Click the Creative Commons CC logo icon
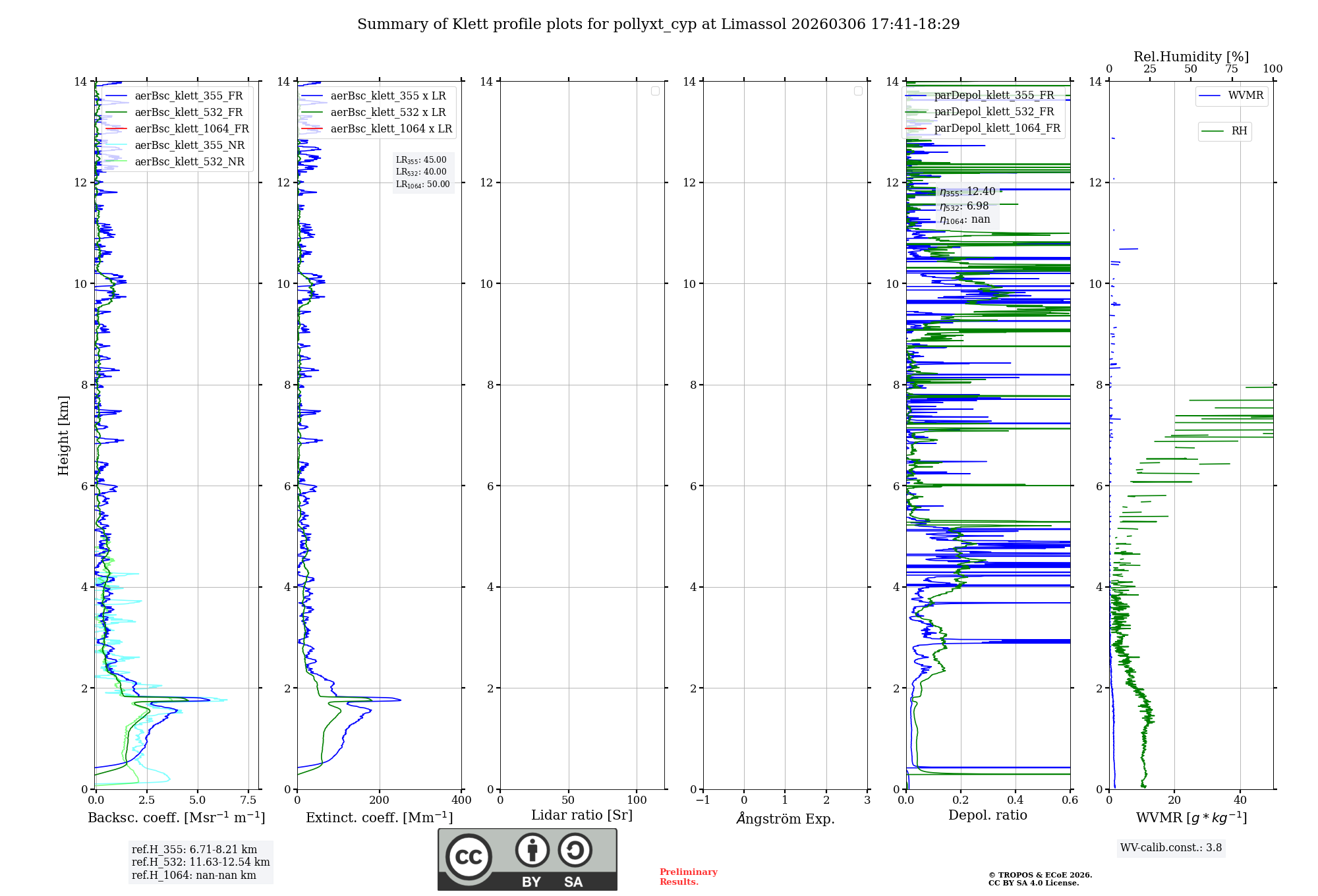 tap(469, 856)
